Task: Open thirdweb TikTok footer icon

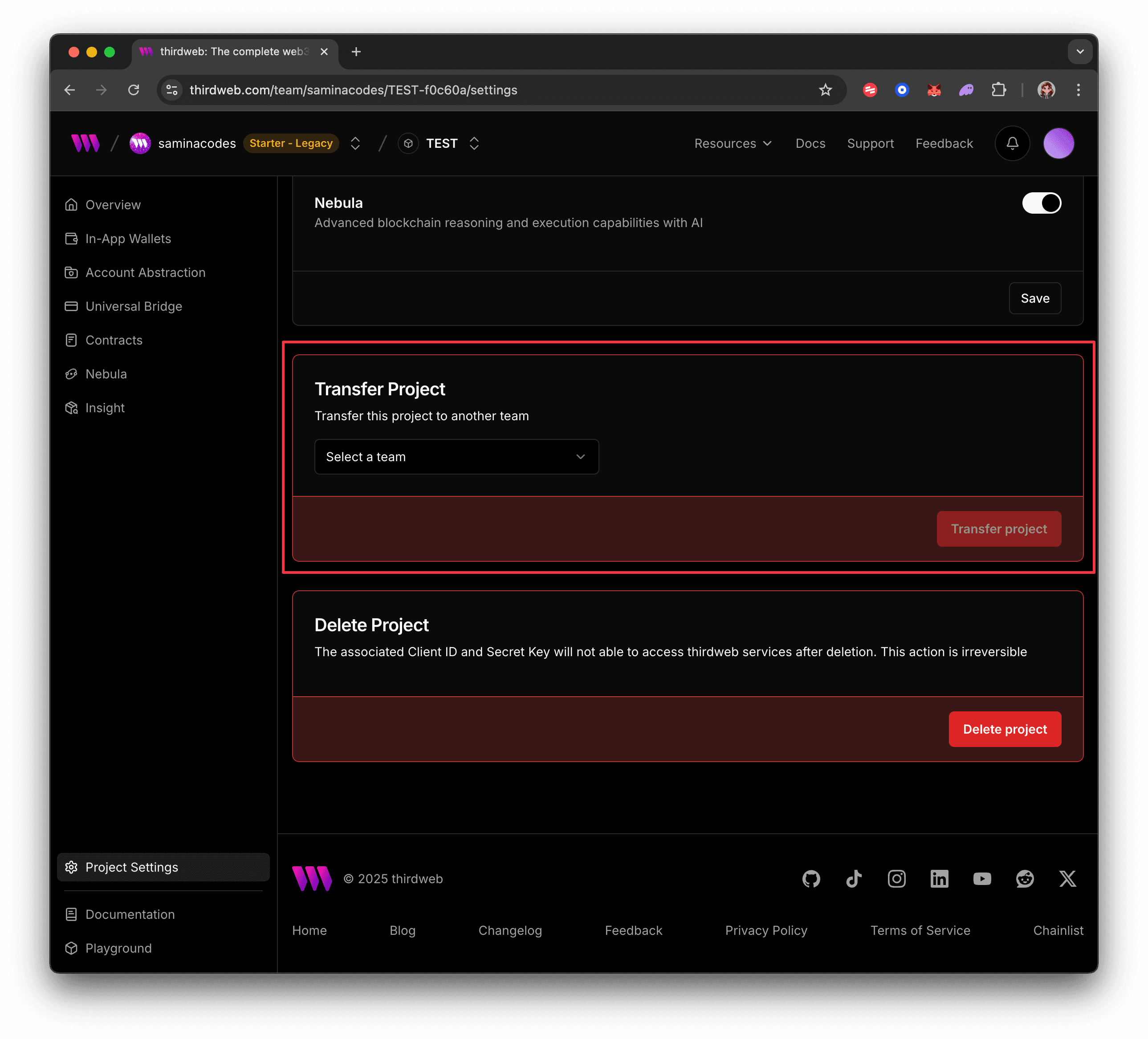Action: 854,878
